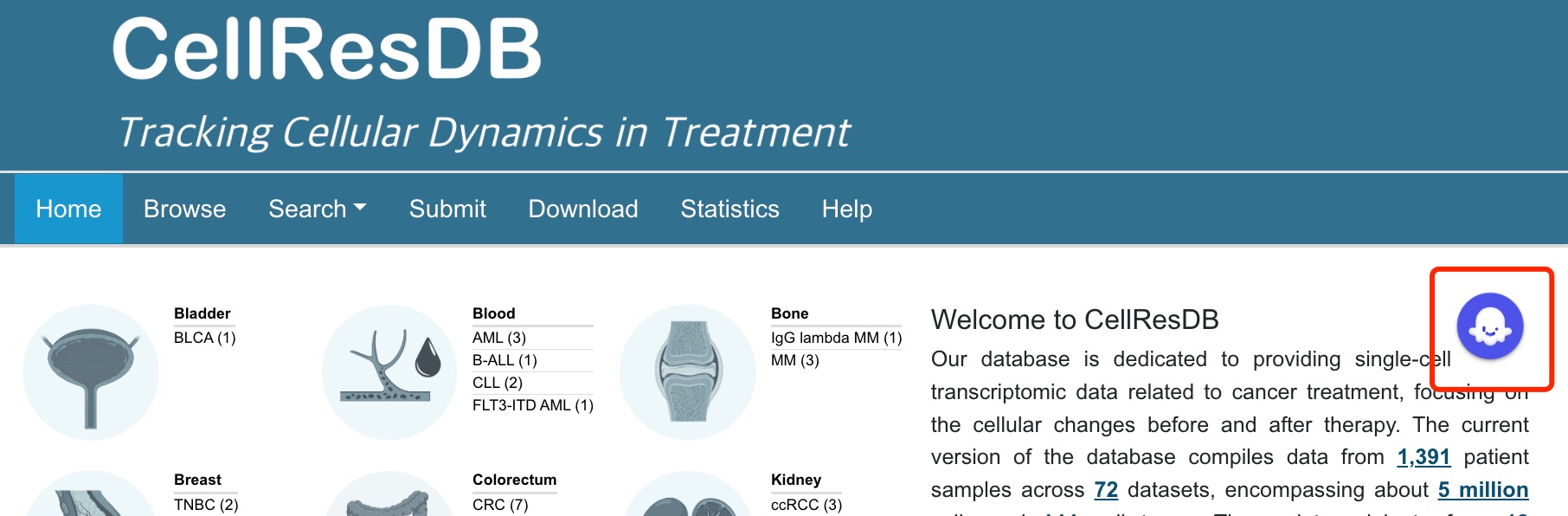Navigate to the Download page

583,209
